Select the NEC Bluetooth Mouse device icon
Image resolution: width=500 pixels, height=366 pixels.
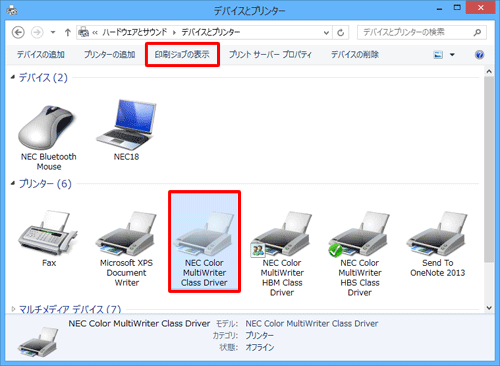coord(48,128)
